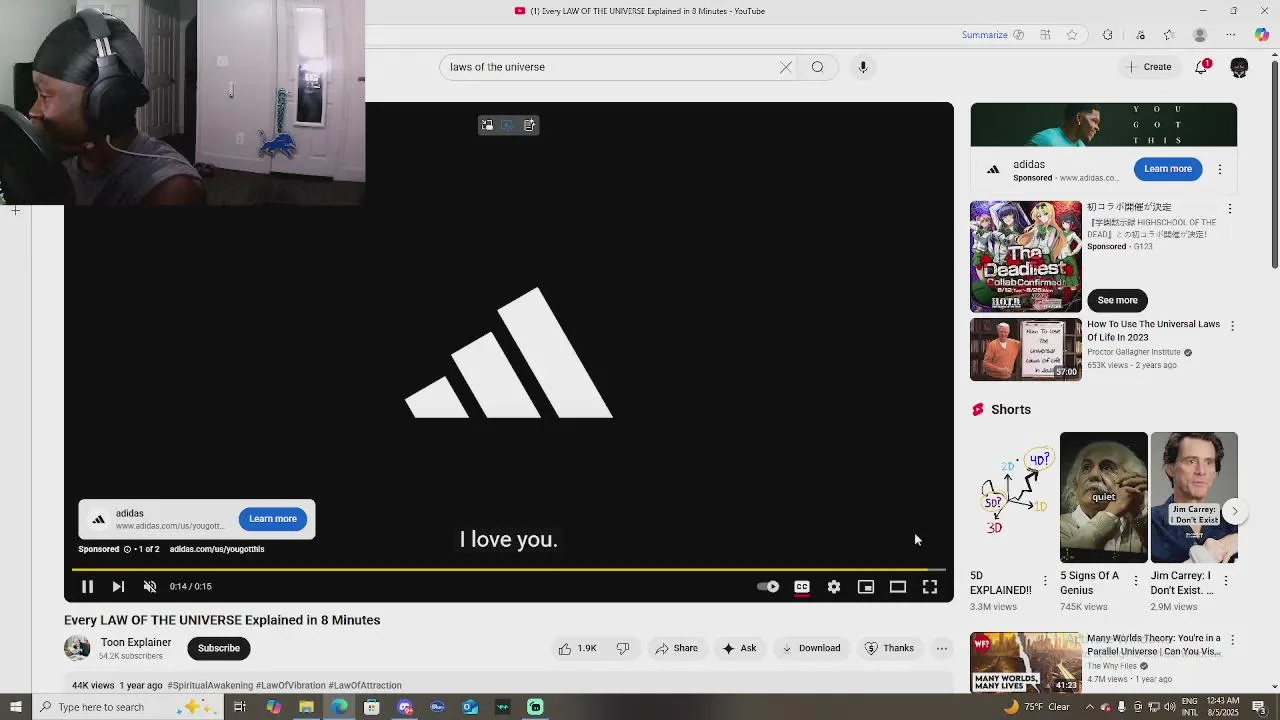Open Many Worlds Theory video thumbnail
1280x720 pixels.
(1025, 661)
